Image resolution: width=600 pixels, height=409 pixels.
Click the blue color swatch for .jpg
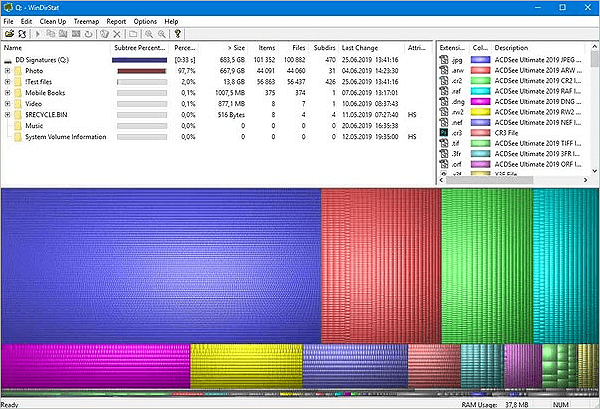(479, 59)
